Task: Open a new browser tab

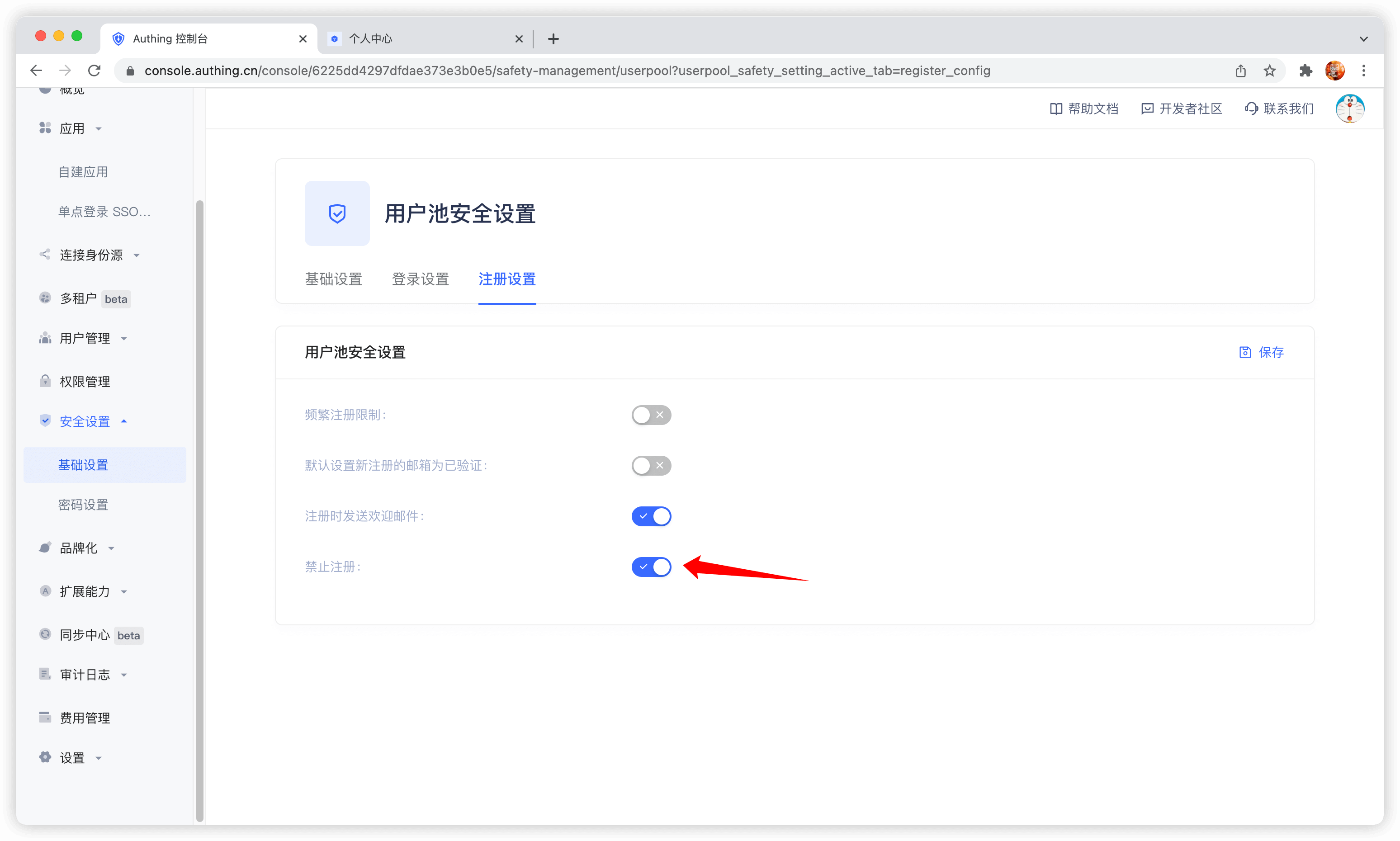Action: [x=553, y=38]
